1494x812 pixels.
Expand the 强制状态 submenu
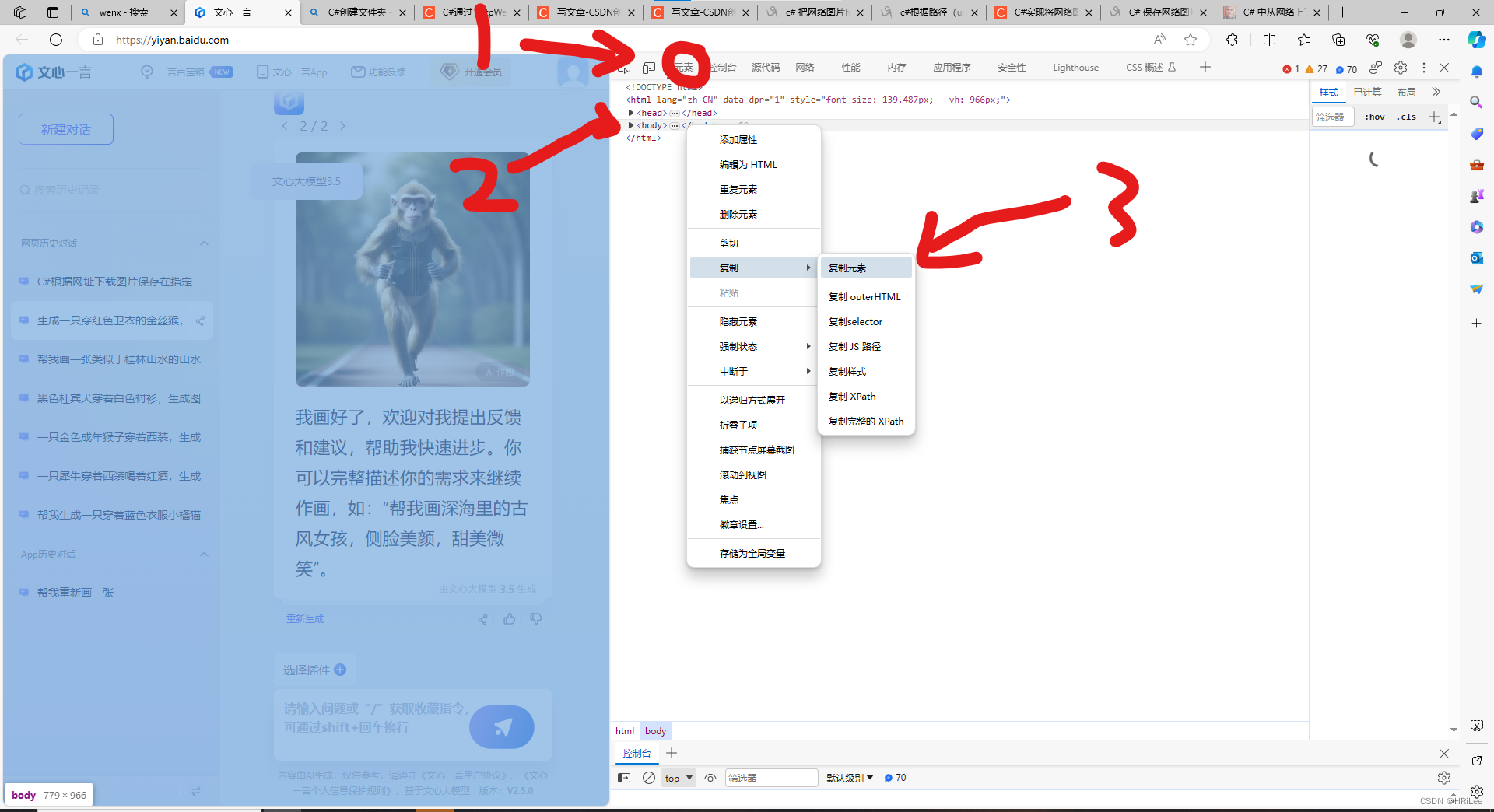tap(753, 347)
